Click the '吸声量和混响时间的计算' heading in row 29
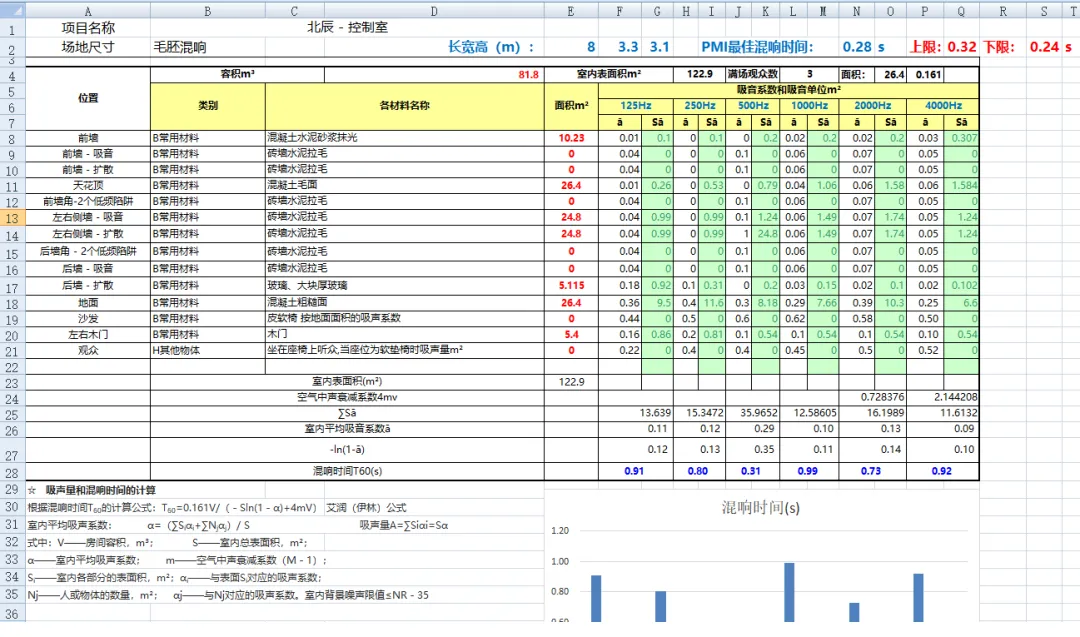The width and height of the screenshot is (1080, 637). coord(101,490)
